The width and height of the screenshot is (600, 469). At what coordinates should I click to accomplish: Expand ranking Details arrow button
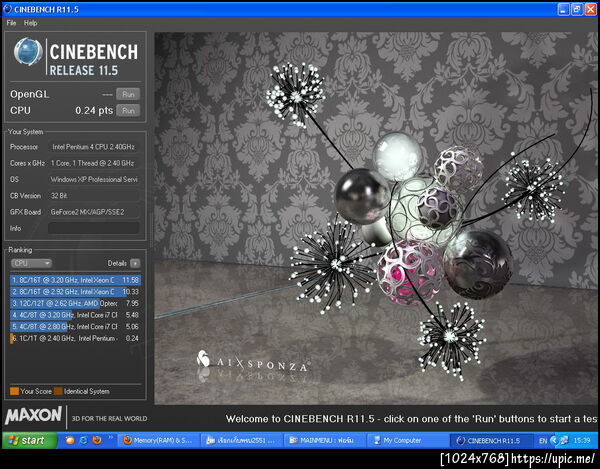(135, 263)
